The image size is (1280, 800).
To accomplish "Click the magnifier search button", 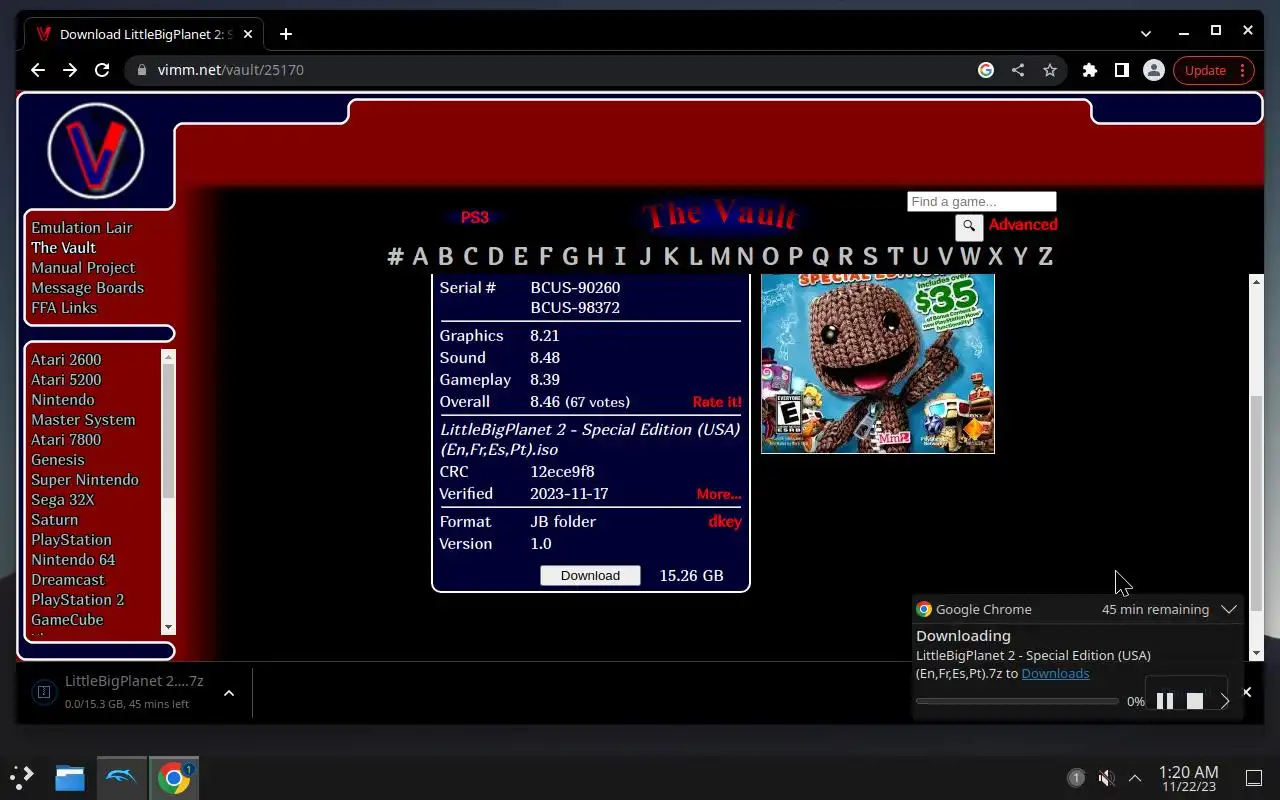I will click(969, 227).
